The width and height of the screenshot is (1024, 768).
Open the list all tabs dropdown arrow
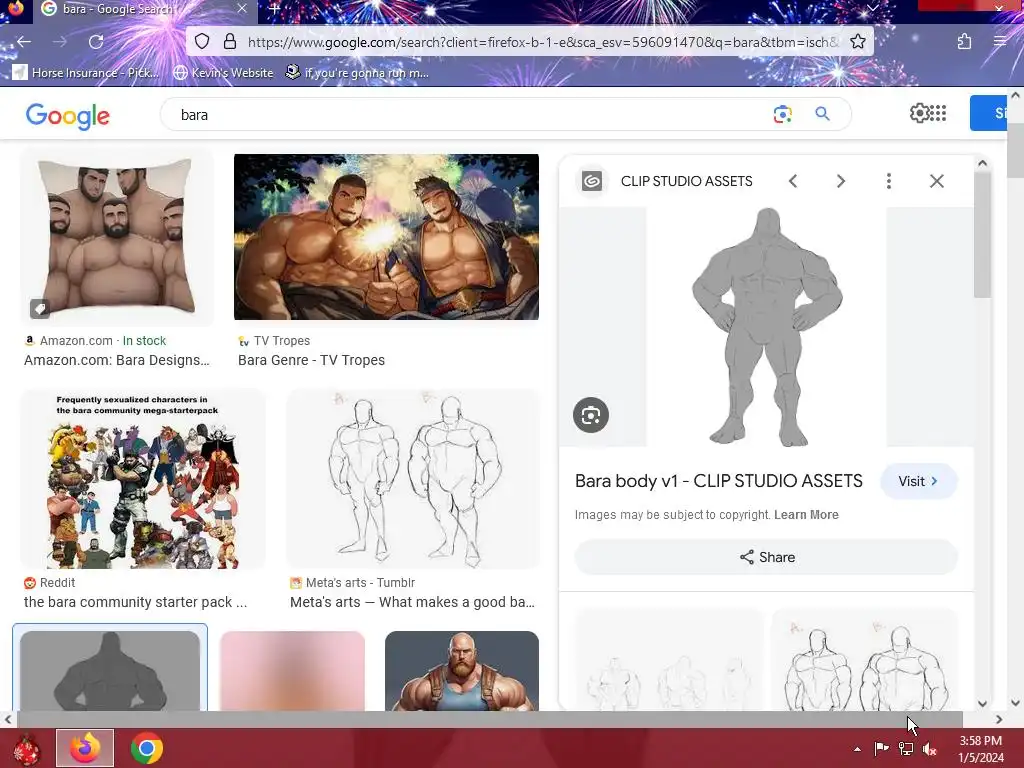tap(872, 8)
